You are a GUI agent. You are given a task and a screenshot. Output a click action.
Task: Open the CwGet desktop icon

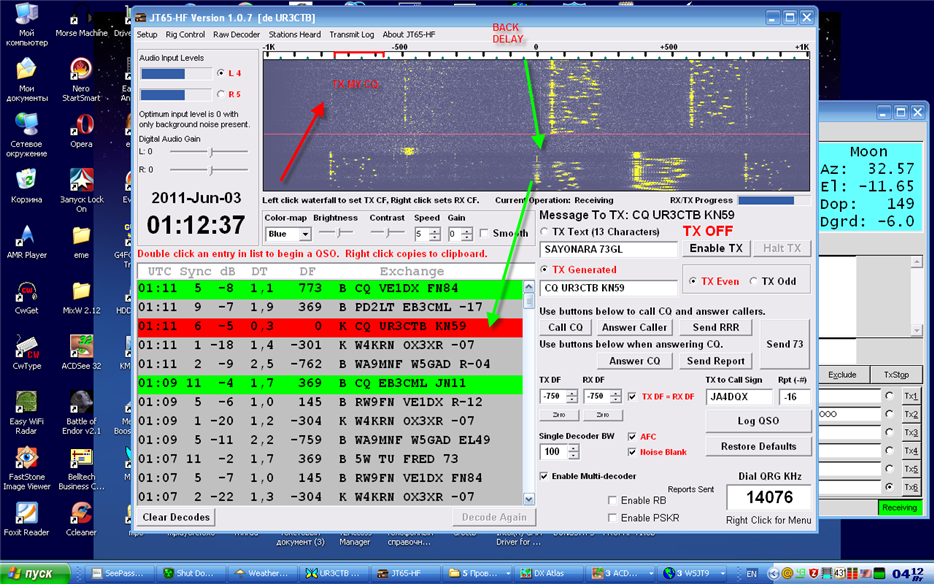(26, 293)
